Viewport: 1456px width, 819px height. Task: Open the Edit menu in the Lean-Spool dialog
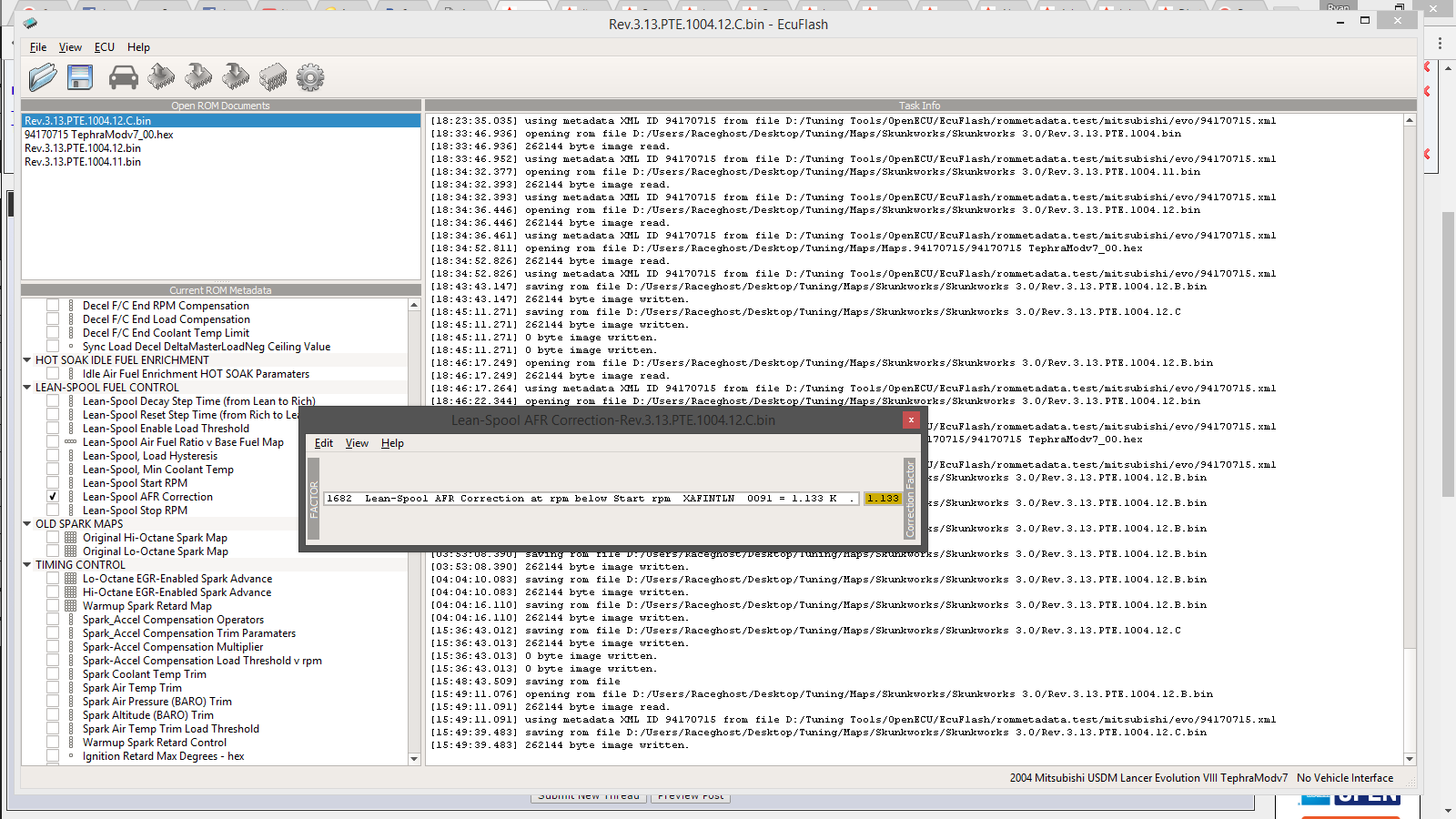tap(324, 443)
